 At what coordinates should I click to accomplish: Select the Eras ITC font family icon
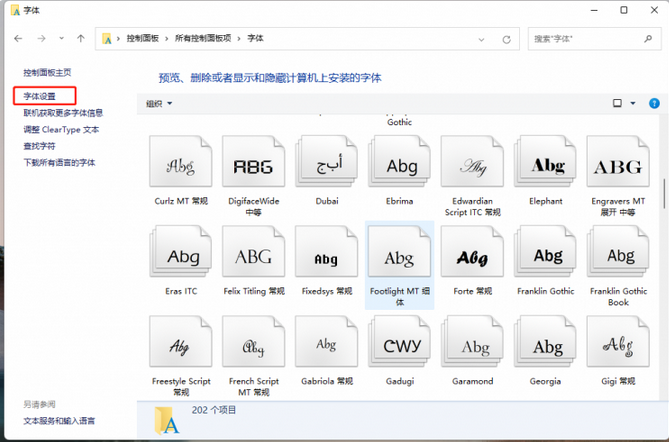pyautogui.click(x=181, y=252)
